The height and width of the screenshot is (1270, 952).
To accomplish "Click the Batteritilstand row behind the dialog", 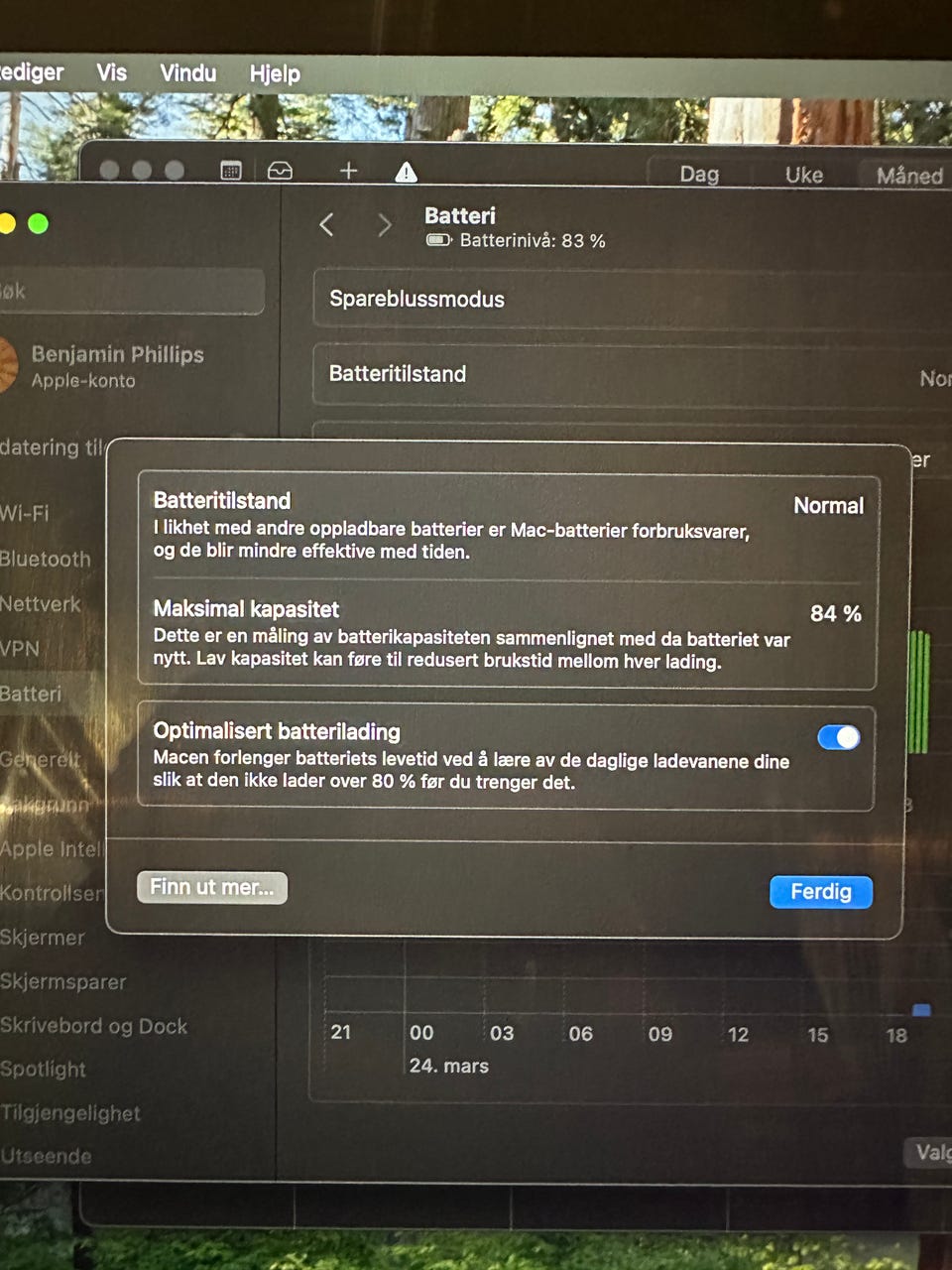I will pos(632,374).
